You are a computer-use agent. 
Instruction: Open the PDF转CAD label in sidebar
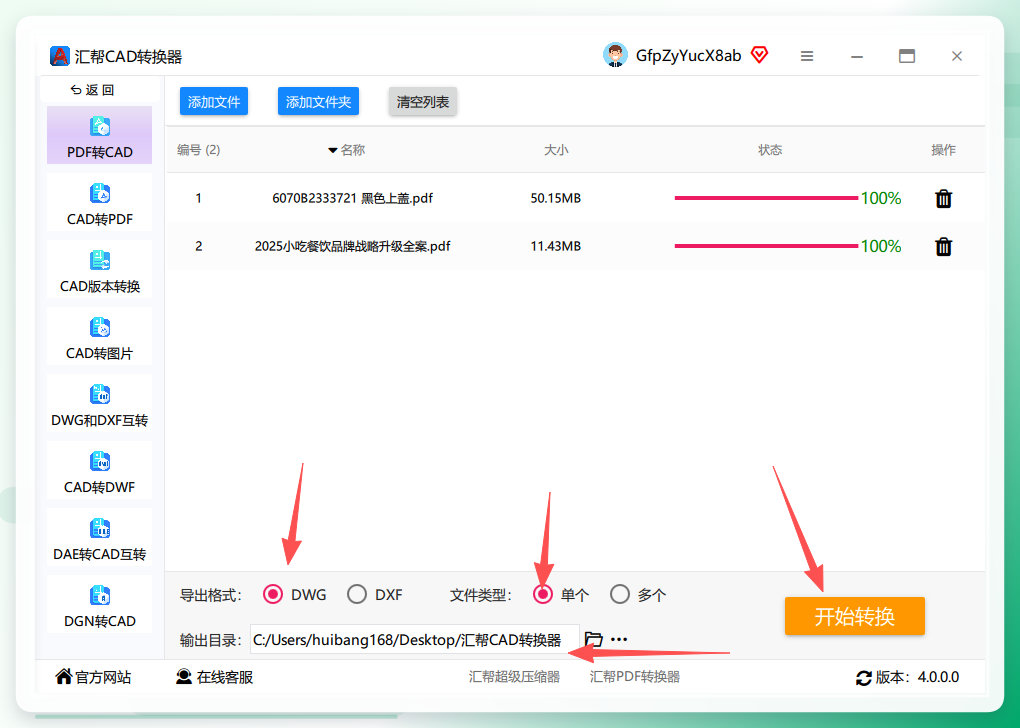click(100, 152)
